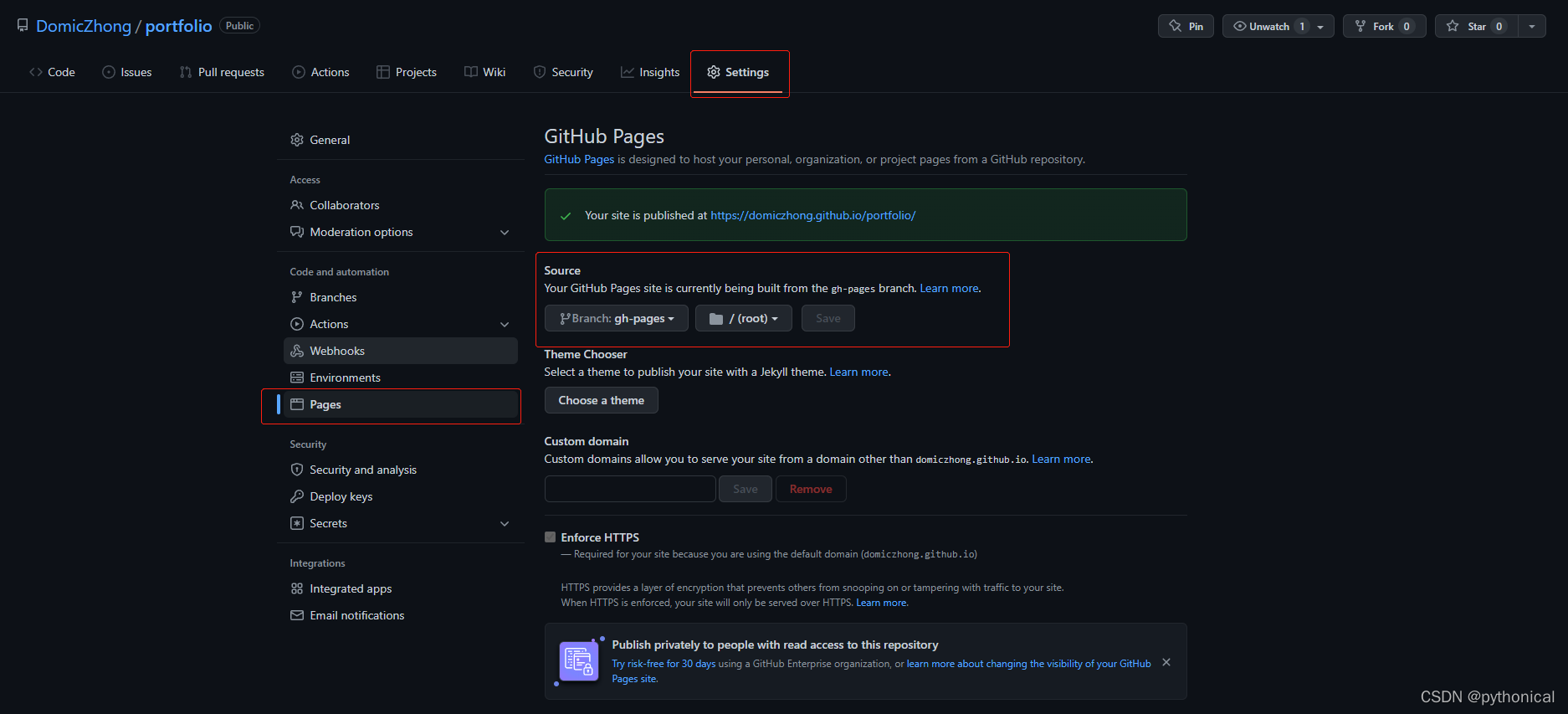Dismiss the Publish privately banner
Screen dimensions: 1568x714
click(x=1166, y=662)
